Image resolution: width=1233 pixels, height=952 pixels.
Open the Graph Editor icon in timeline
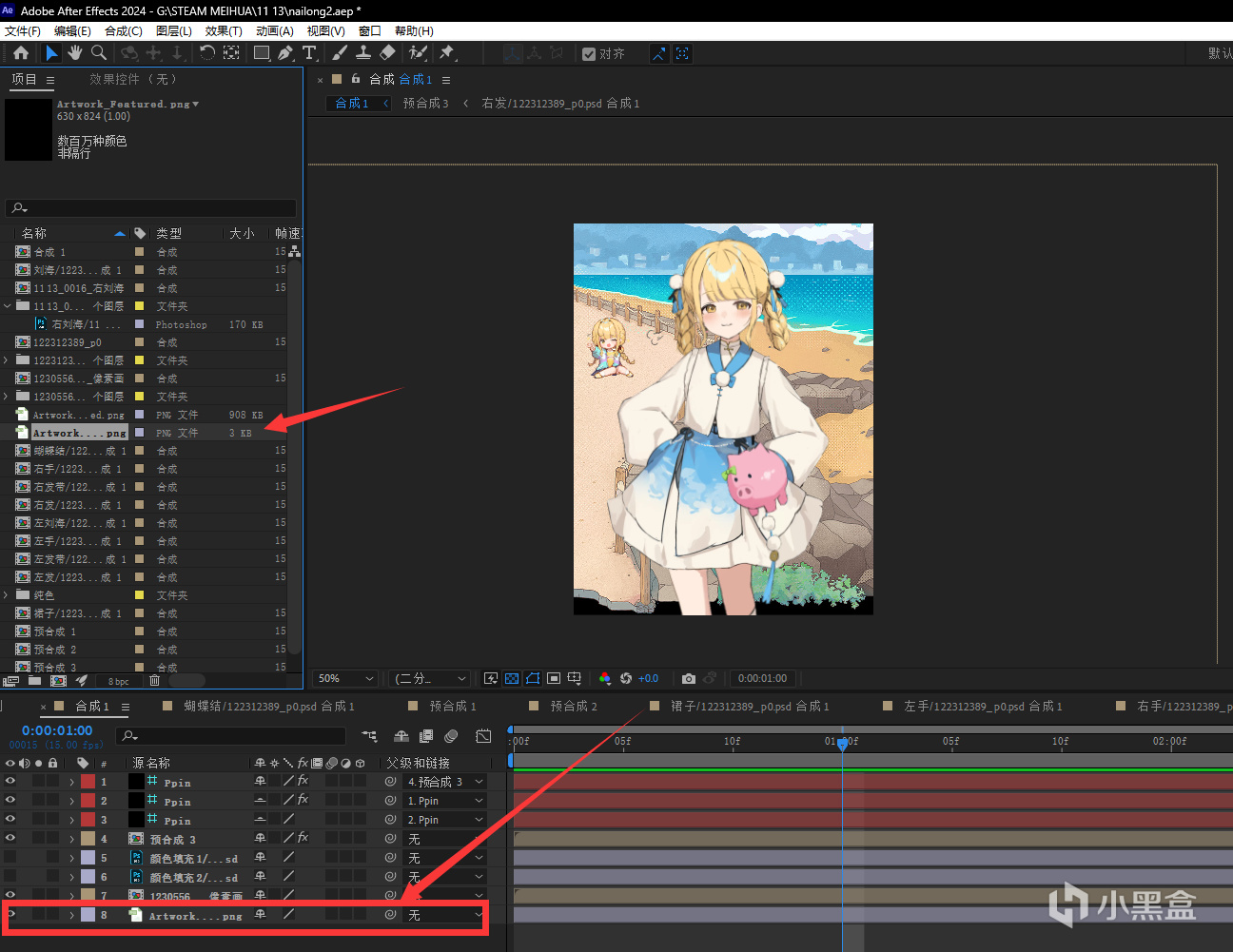[x=483, y=736]
